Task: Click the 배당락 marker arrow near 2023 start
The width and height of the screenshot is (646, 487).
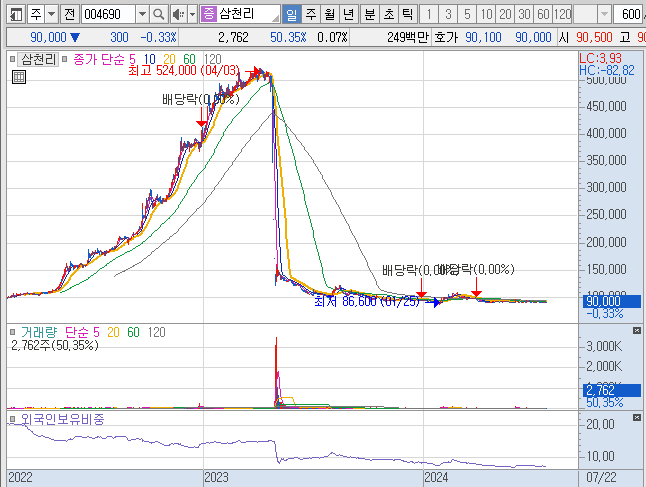Action: click(x=201, y=117)
